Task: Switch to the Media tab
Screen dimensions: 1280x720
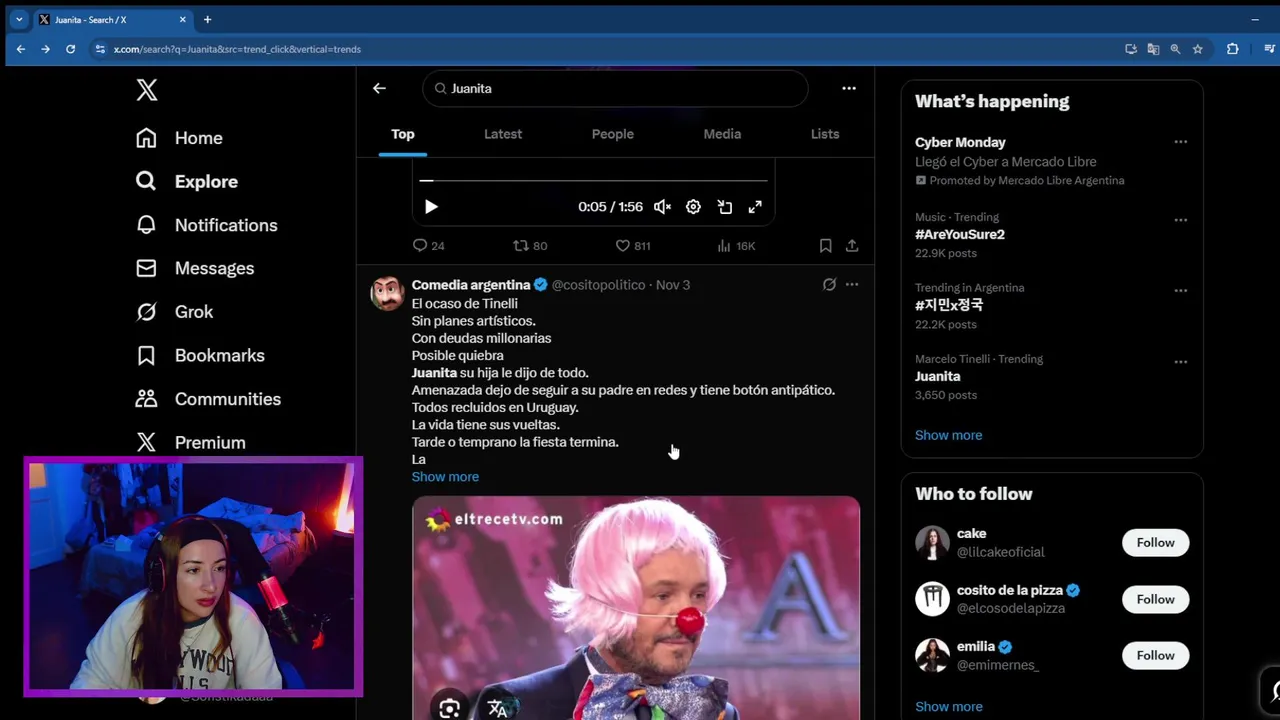Action: (x=722, y=134)
